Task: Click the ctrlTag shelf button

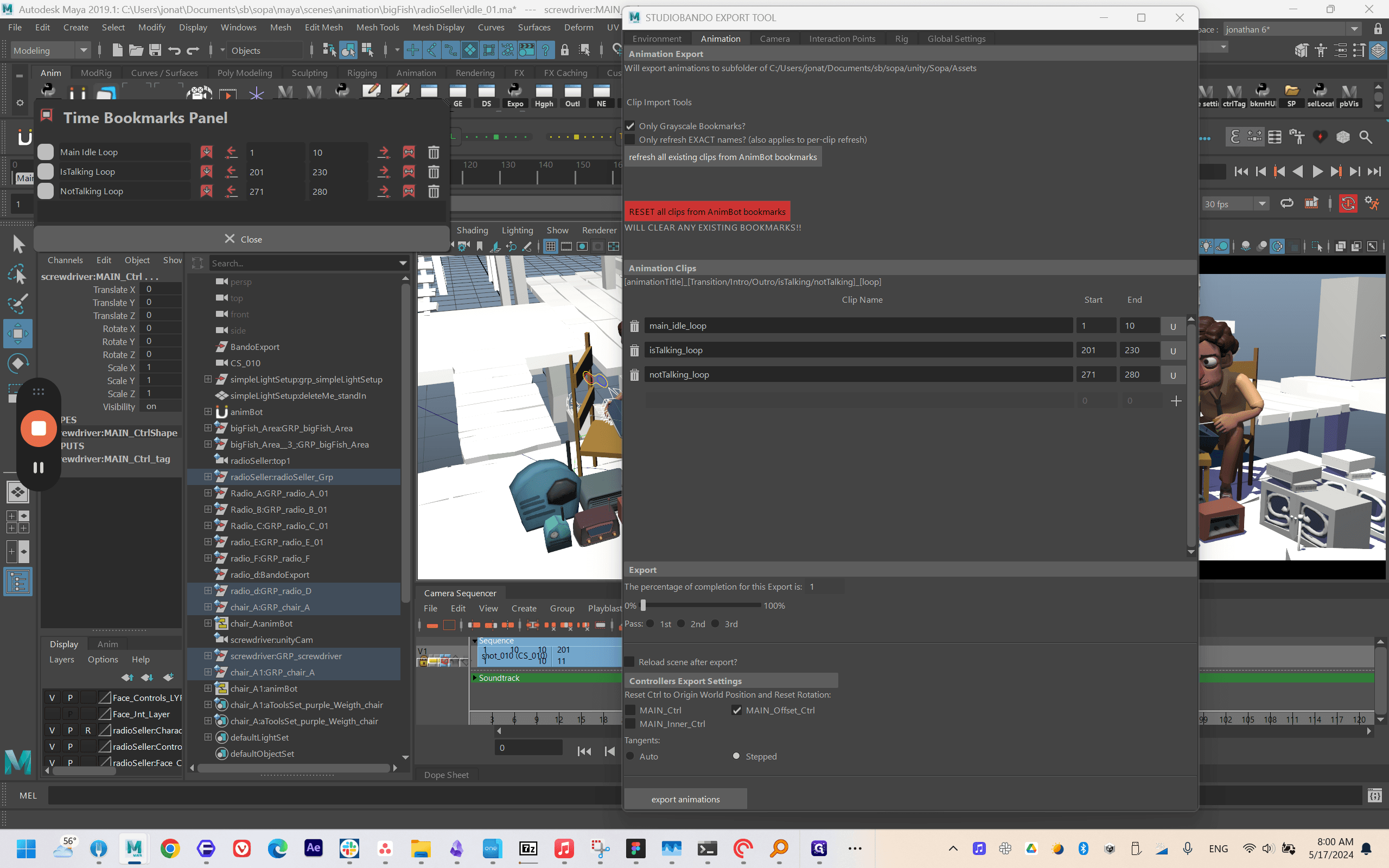Action: [1233, 96]
